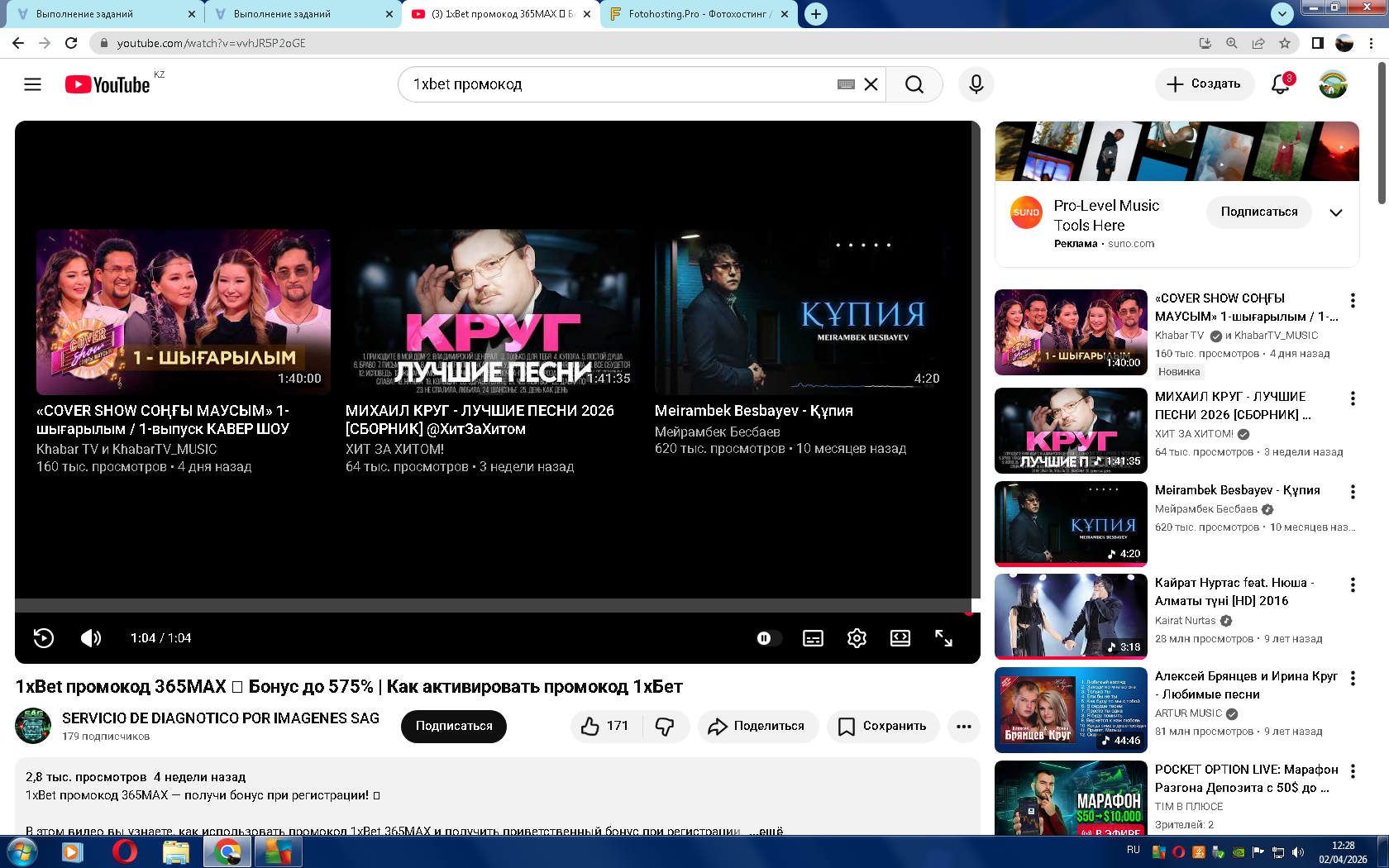
Task: Dislike this video
Action: (x=666, y=727)
